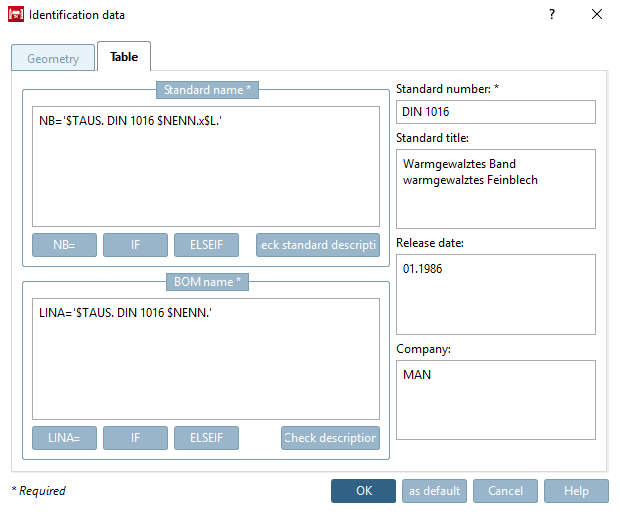620x514 pixels.
Task: Click the NB= button
Action: point(64,245)
